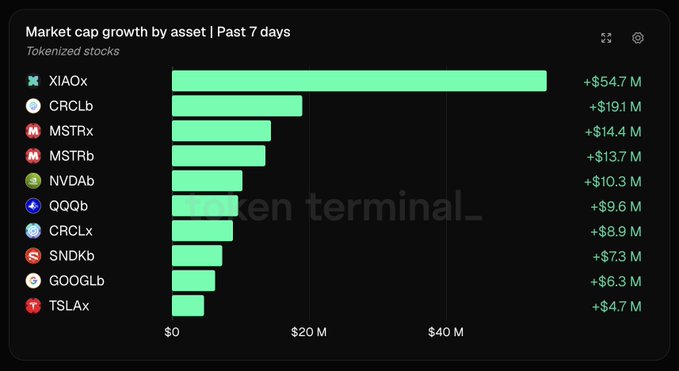Click the NVDAb growth bar
The height and width of the screenshot is (371, 679).
point(207,181)
